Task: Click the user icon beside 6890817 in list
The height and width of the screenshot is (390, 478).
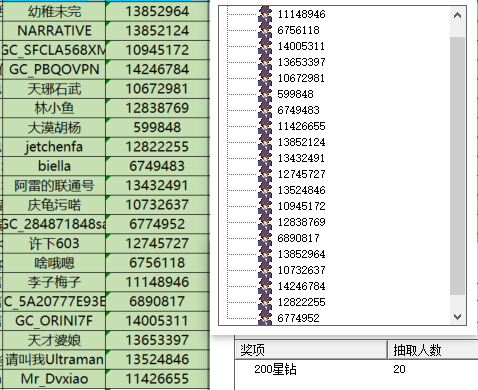Action: (265, 238)
